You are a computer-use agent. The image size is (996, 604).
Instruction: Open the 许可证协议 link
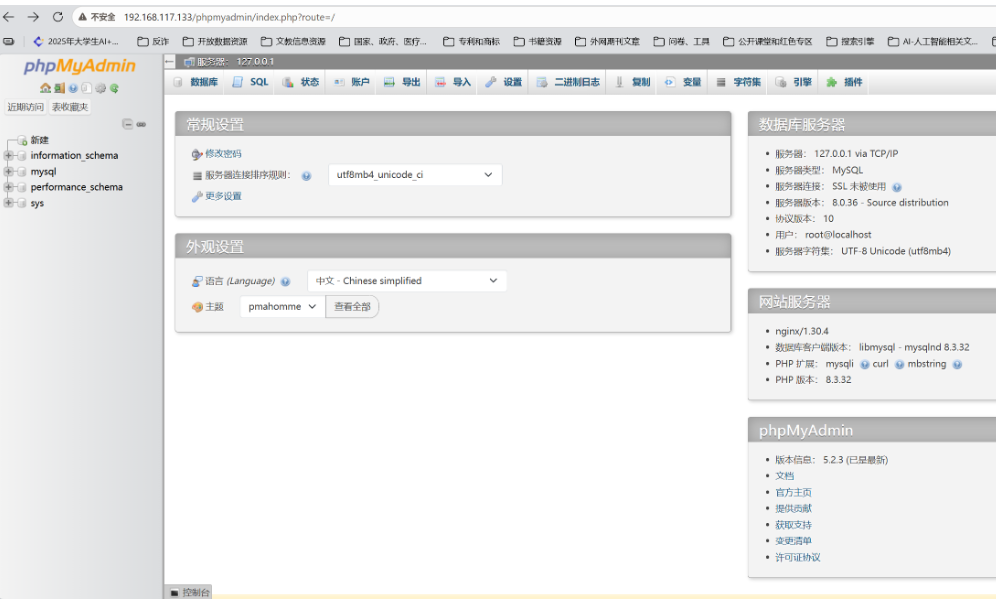click(x=798, y=557)
